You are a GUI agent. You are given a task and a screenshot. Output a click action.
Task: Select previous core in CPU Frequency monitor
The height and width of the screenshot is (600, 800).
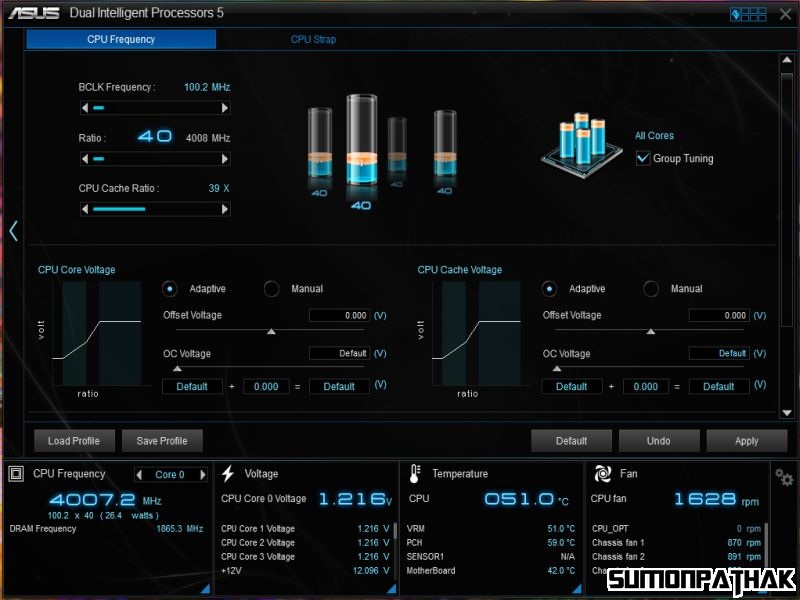[x=139, y=475]
